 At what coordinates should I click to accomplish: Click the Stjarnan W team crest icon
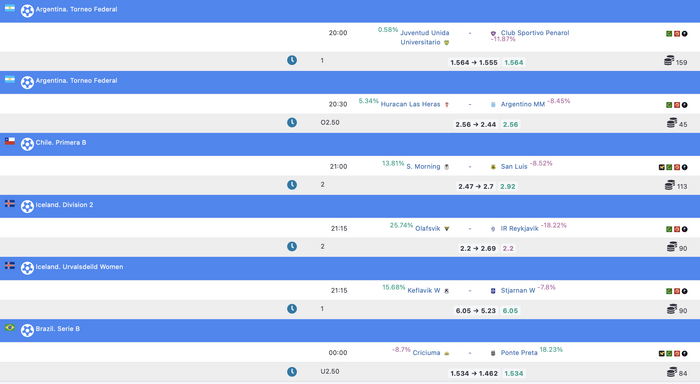(493, 291)
